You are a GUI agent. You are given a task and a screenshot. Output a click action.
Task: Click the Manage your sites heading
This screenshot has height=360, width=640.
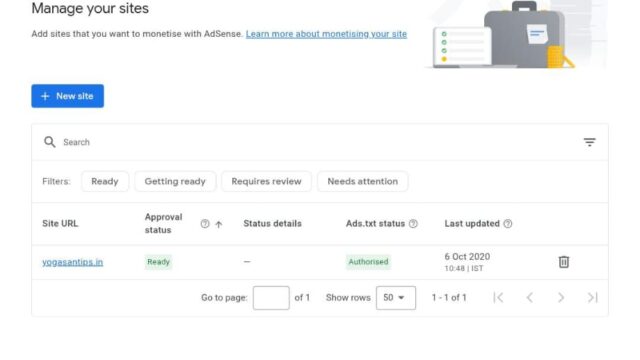(90, 8)
